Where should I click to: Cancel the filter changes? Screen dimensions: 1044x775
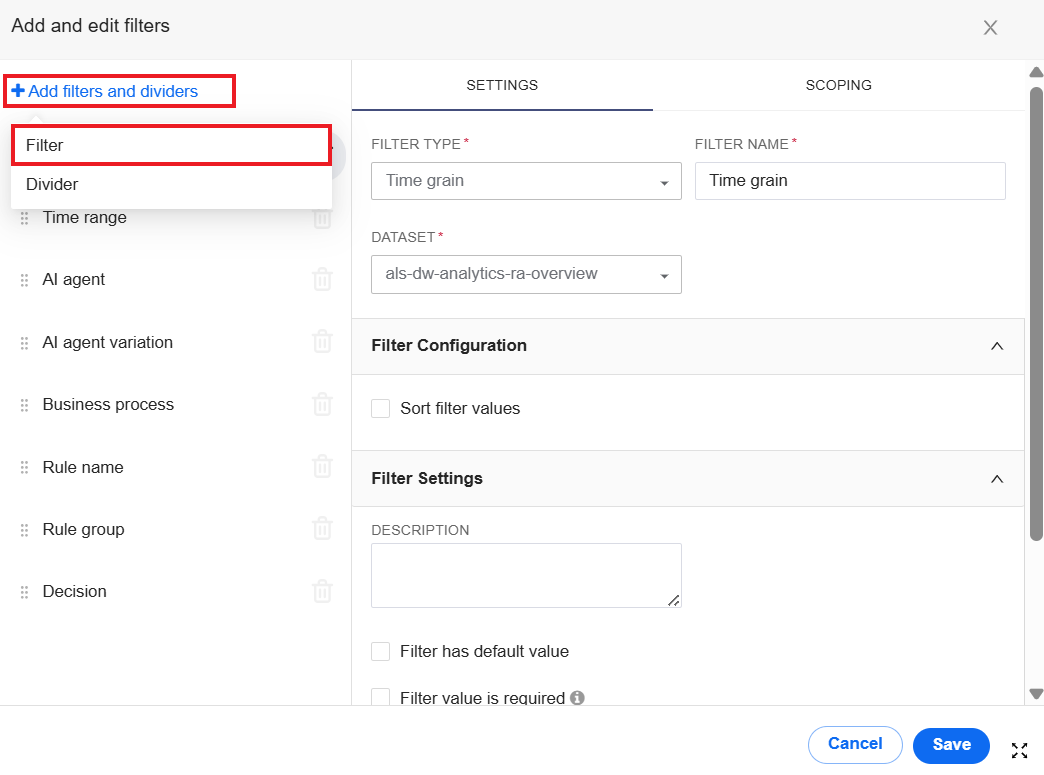(855, 744)
